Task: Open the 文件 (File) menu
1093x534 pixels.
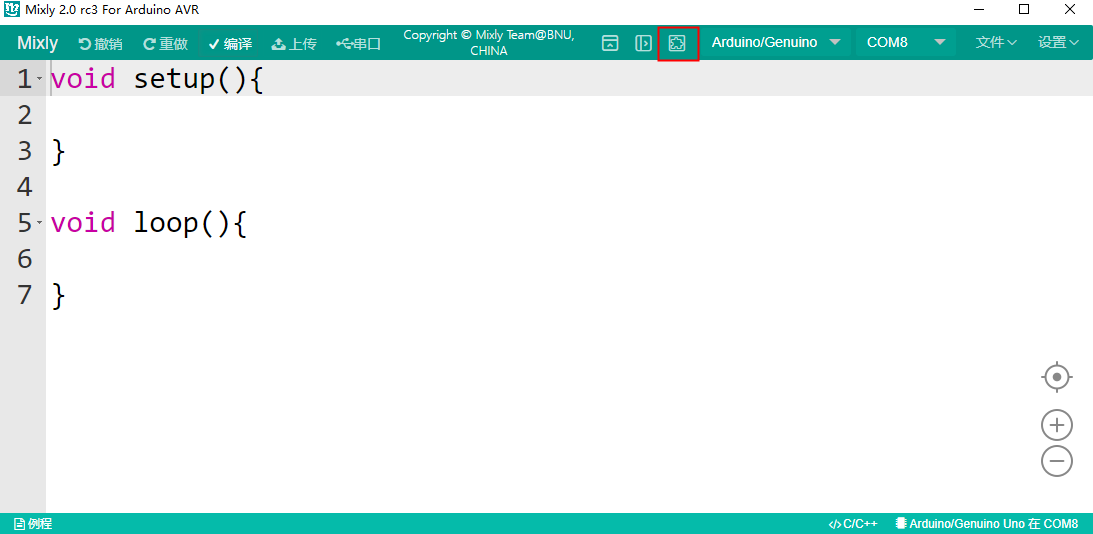Action: pos(996,42)
